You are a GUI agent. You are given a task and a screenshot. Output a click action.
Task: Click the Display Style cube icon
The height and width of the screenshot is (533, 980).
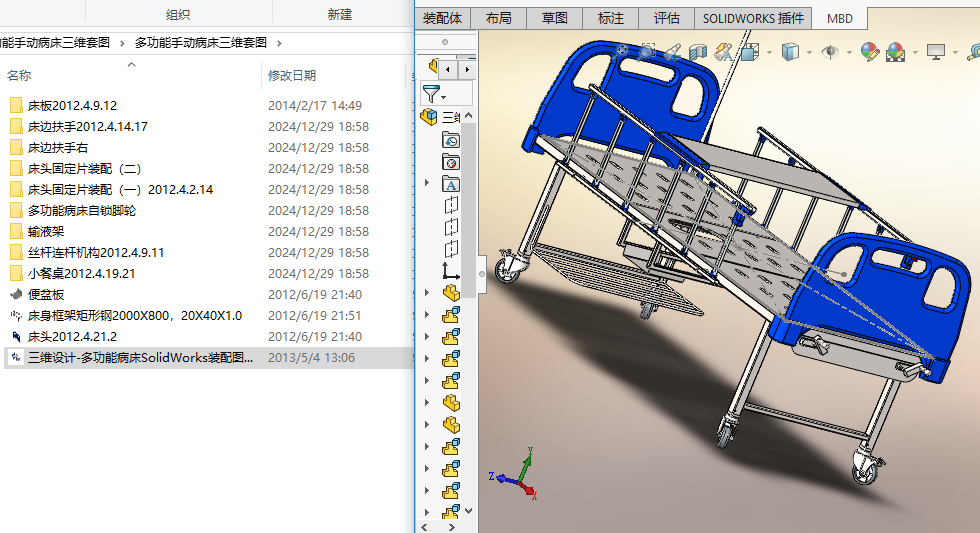pos(790,52)
